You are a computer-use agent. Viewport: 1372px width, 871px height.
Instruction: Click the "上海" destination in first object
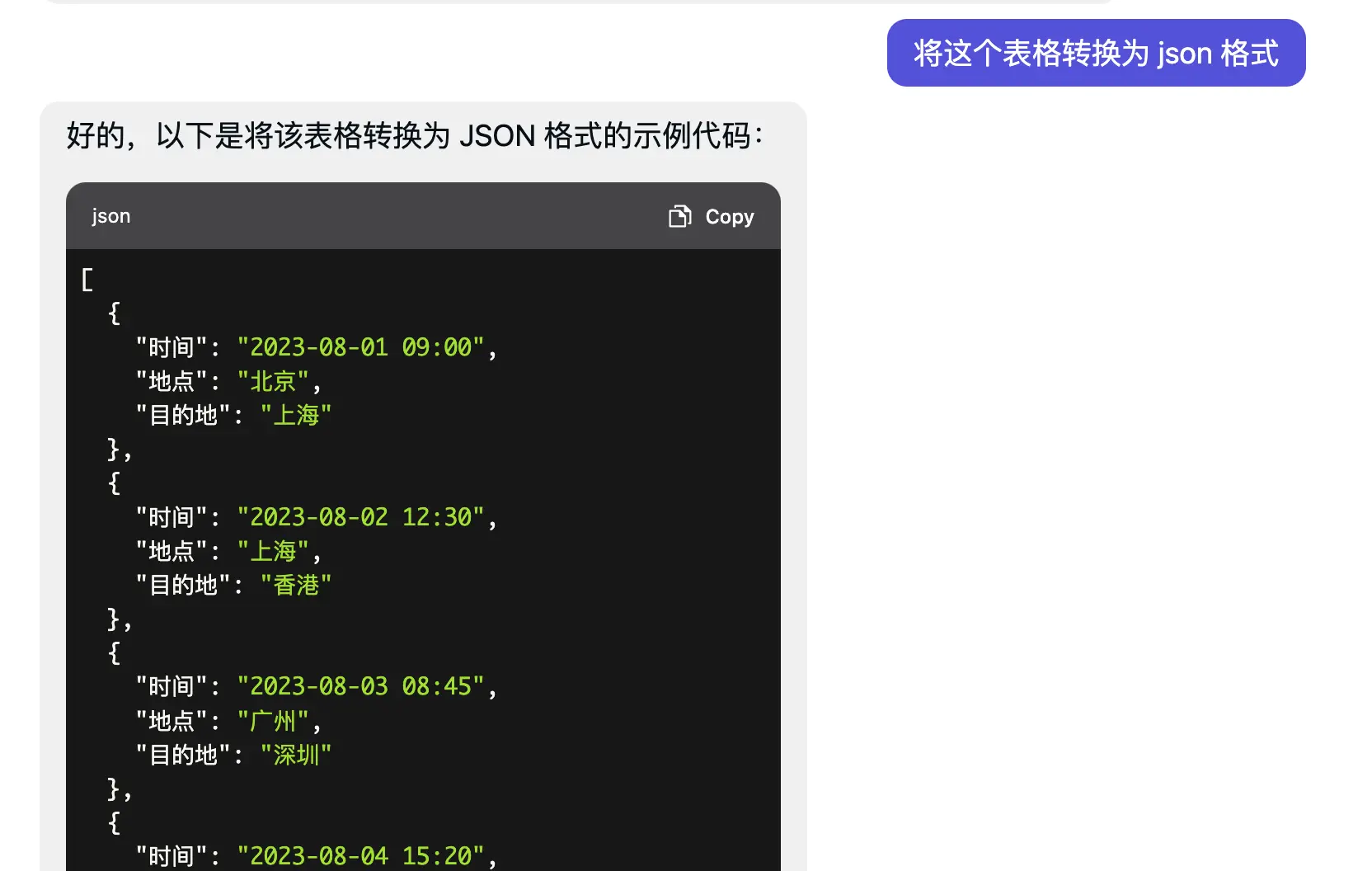click(x=296, y=415)
